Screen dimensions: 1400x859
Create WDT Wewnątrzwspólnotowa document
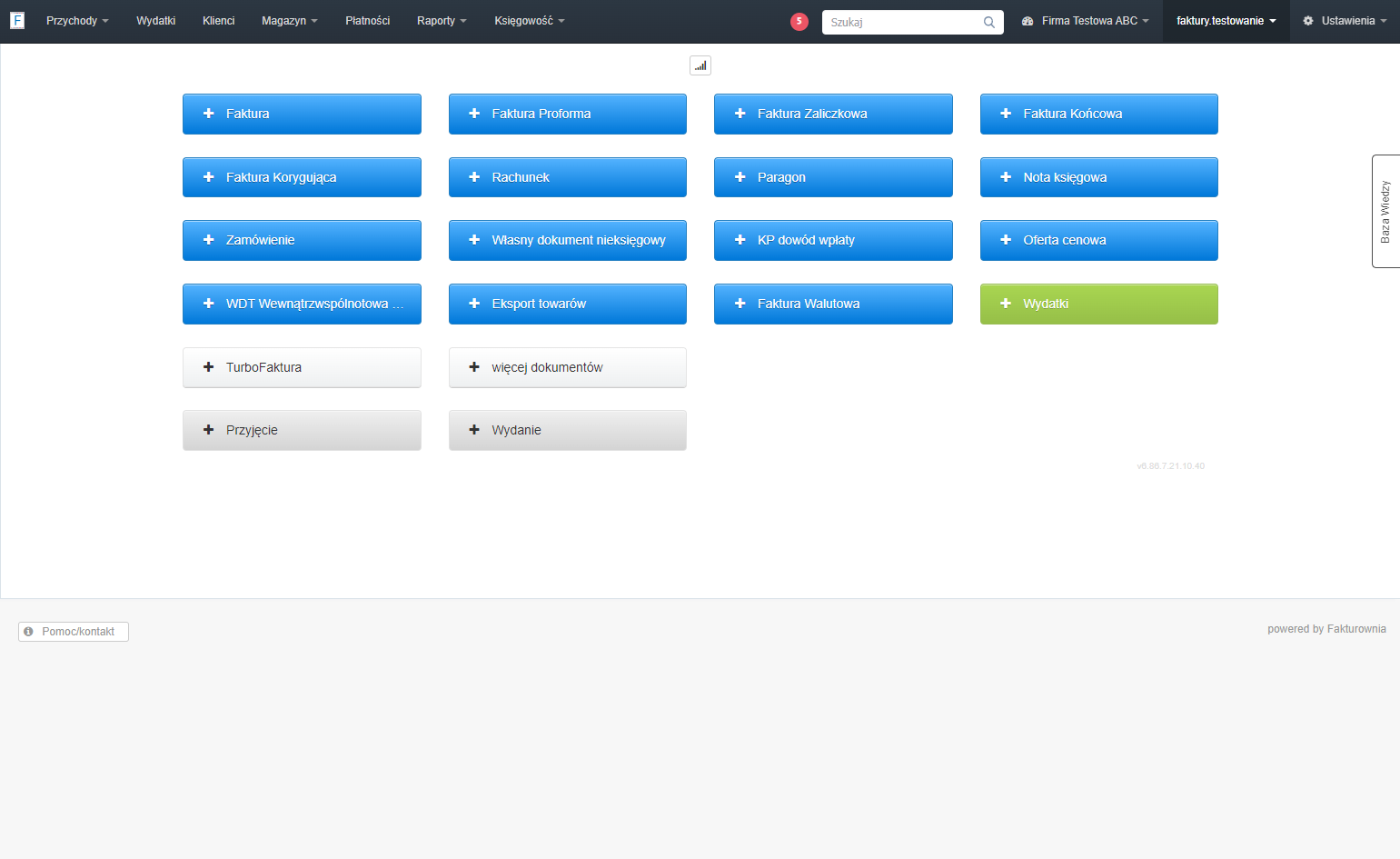coord(302,304)
